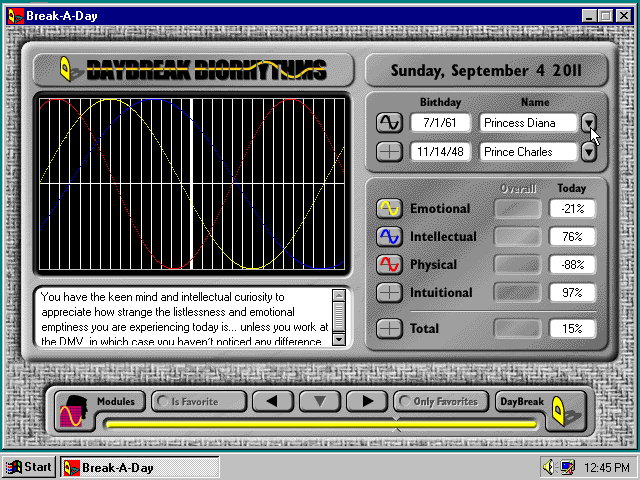The width and height of the screenshot is (640, 480).
Task: Minimize the Break-A-Day window
Action: (x=588, y=16)
